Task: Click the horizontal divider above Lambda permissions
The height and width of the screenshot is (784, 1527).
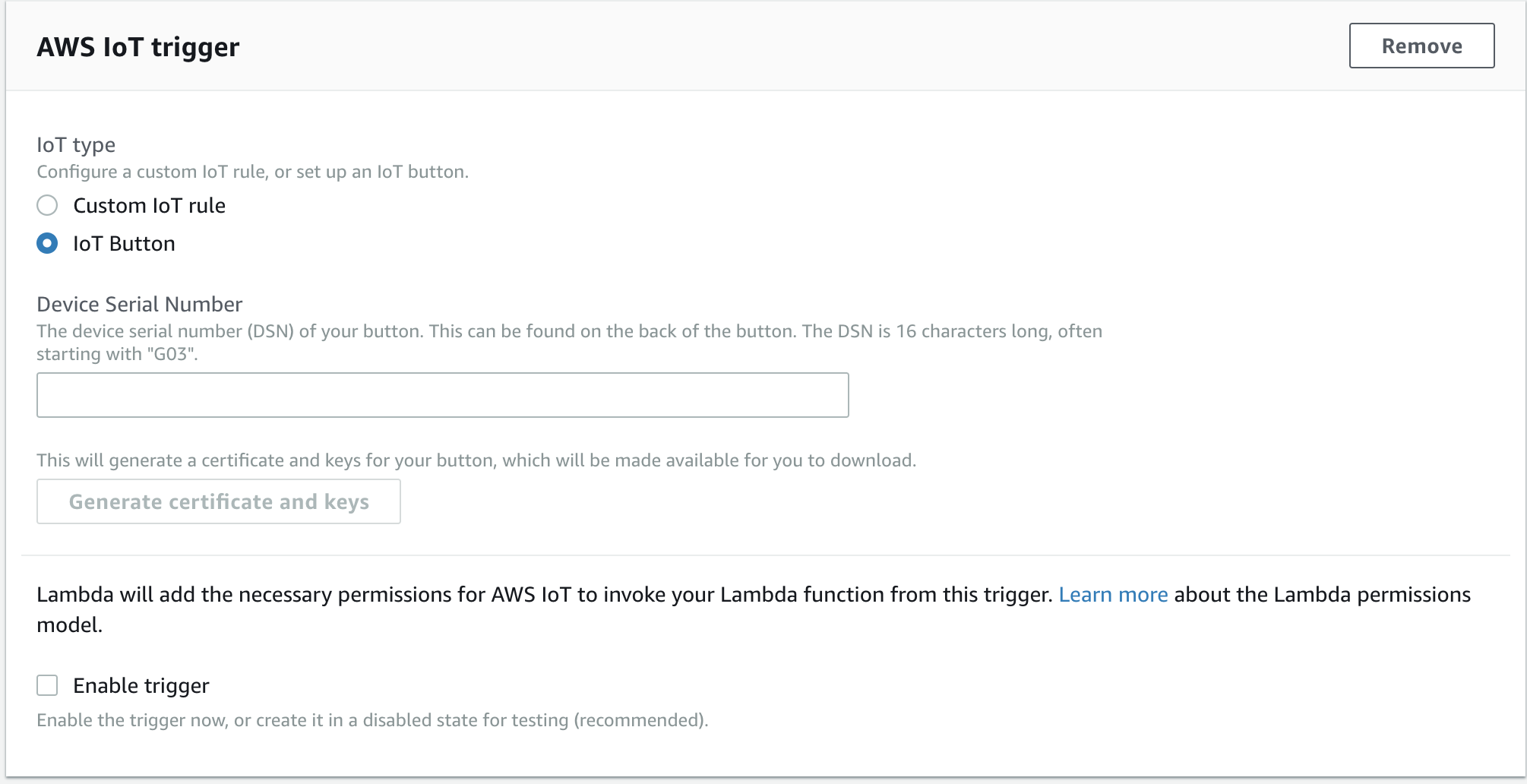Action: (766, 555)
